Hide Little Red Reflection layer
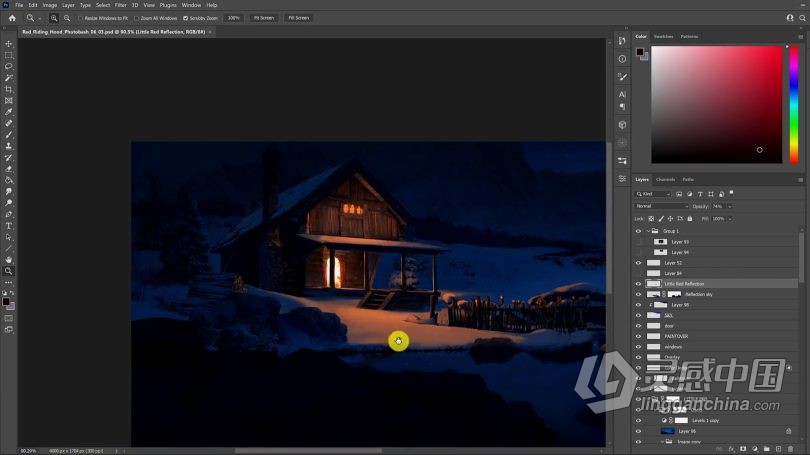 point(638,284)
